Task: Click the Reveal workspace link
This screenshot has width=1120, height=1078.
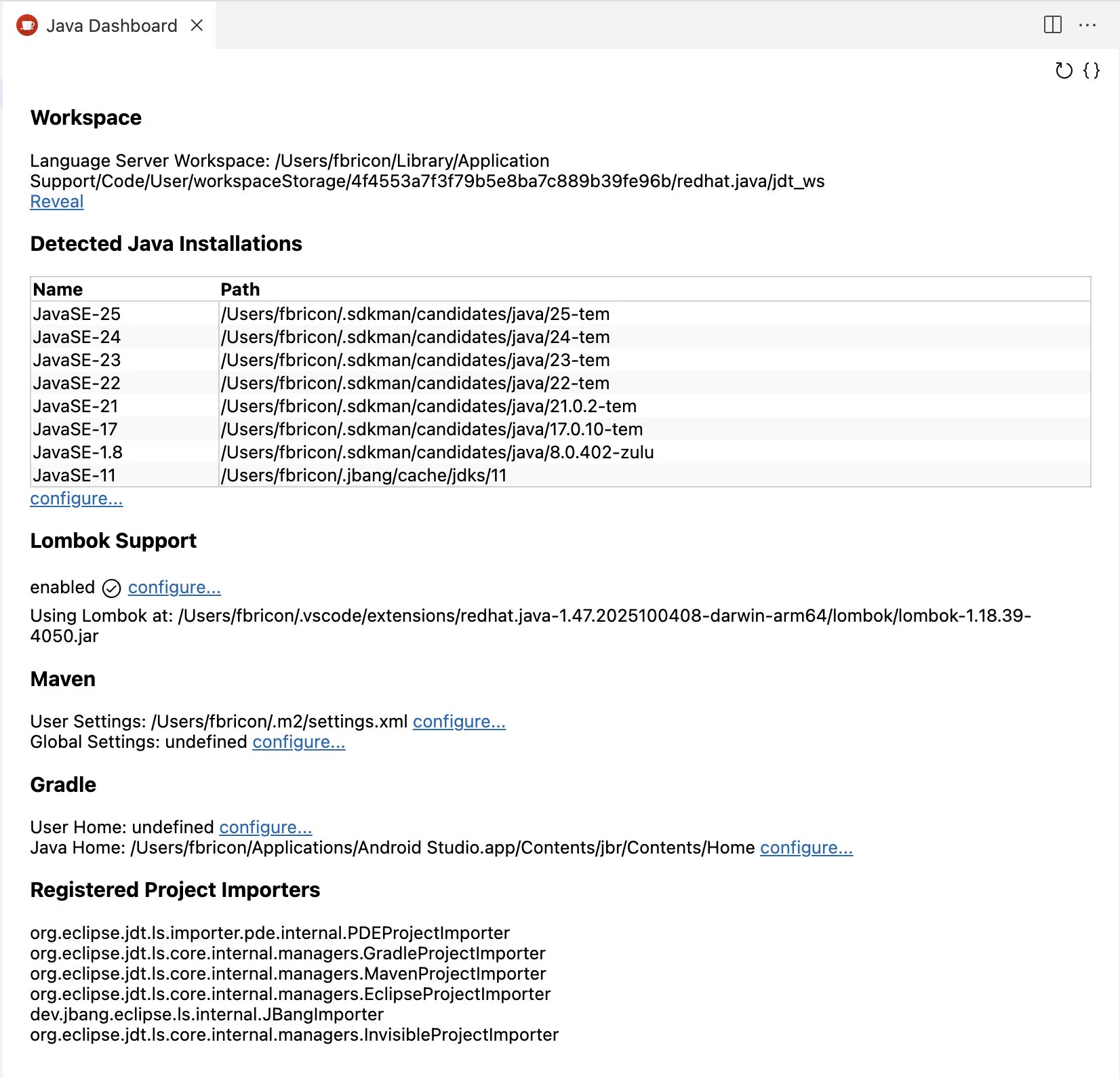Action: coord(57,201)
